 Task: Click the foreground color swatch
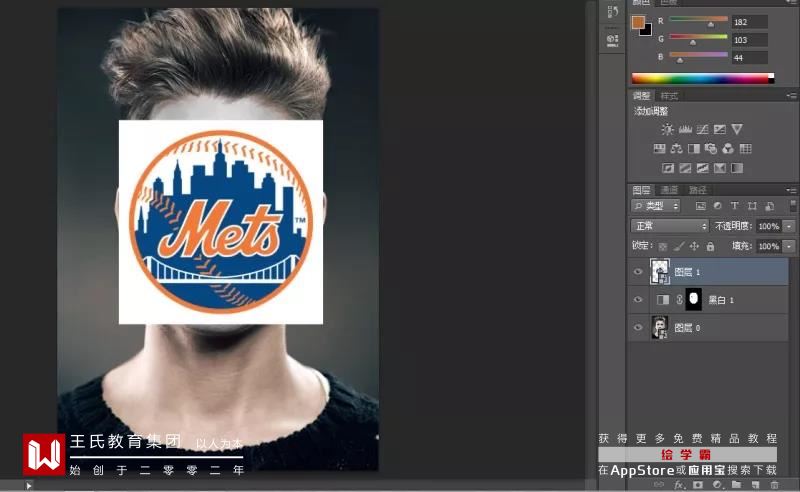[x=638, y=22]
